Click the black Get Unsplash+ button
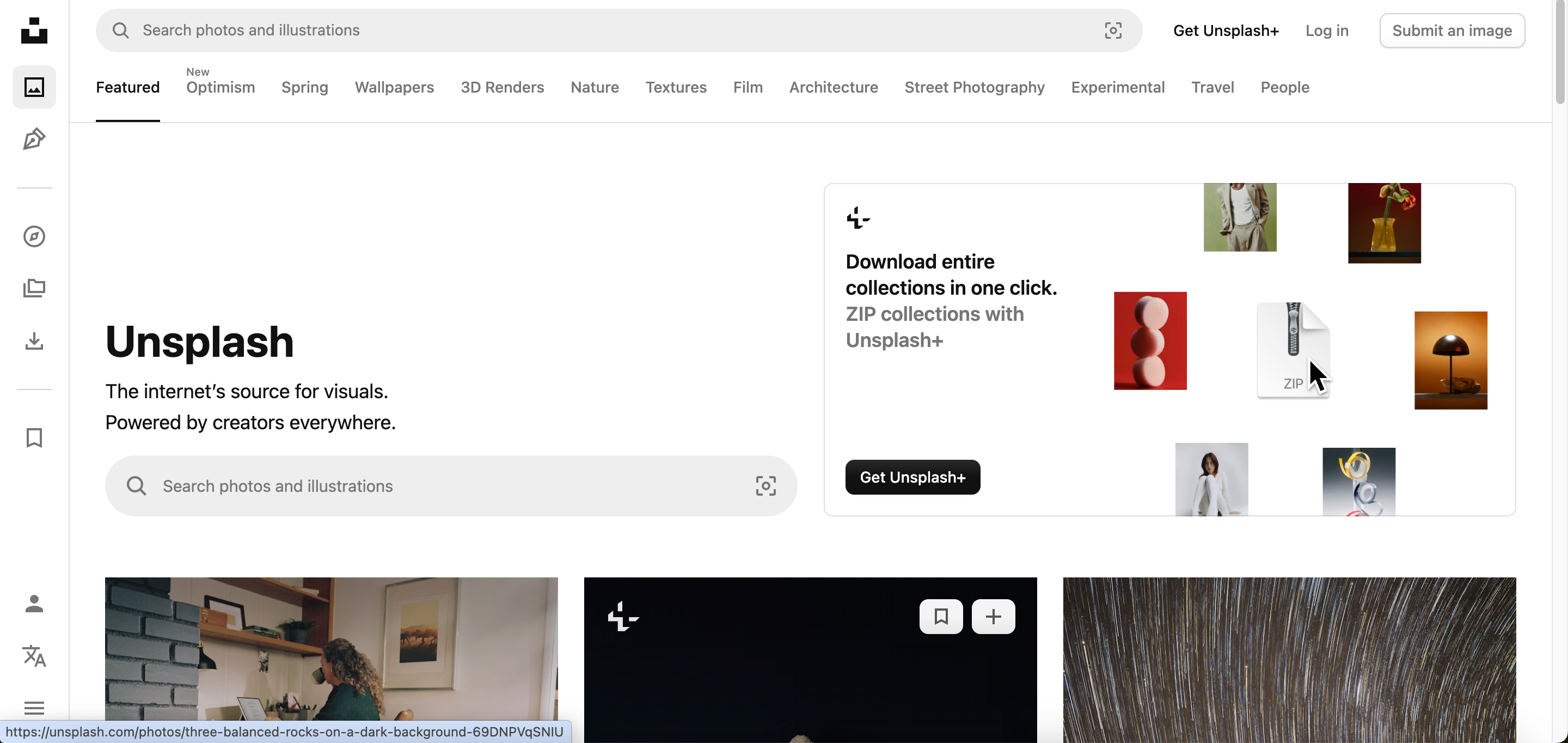 [x=912, y=477]
